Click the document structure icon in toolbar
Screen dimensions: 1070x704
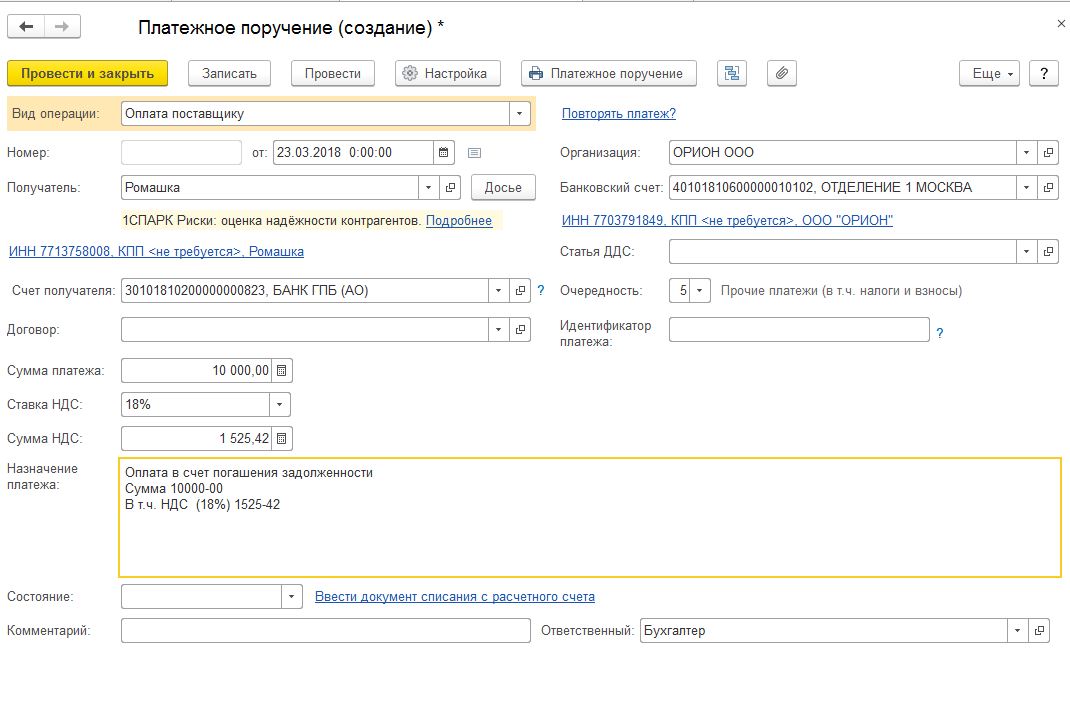(x=734, y=73)
